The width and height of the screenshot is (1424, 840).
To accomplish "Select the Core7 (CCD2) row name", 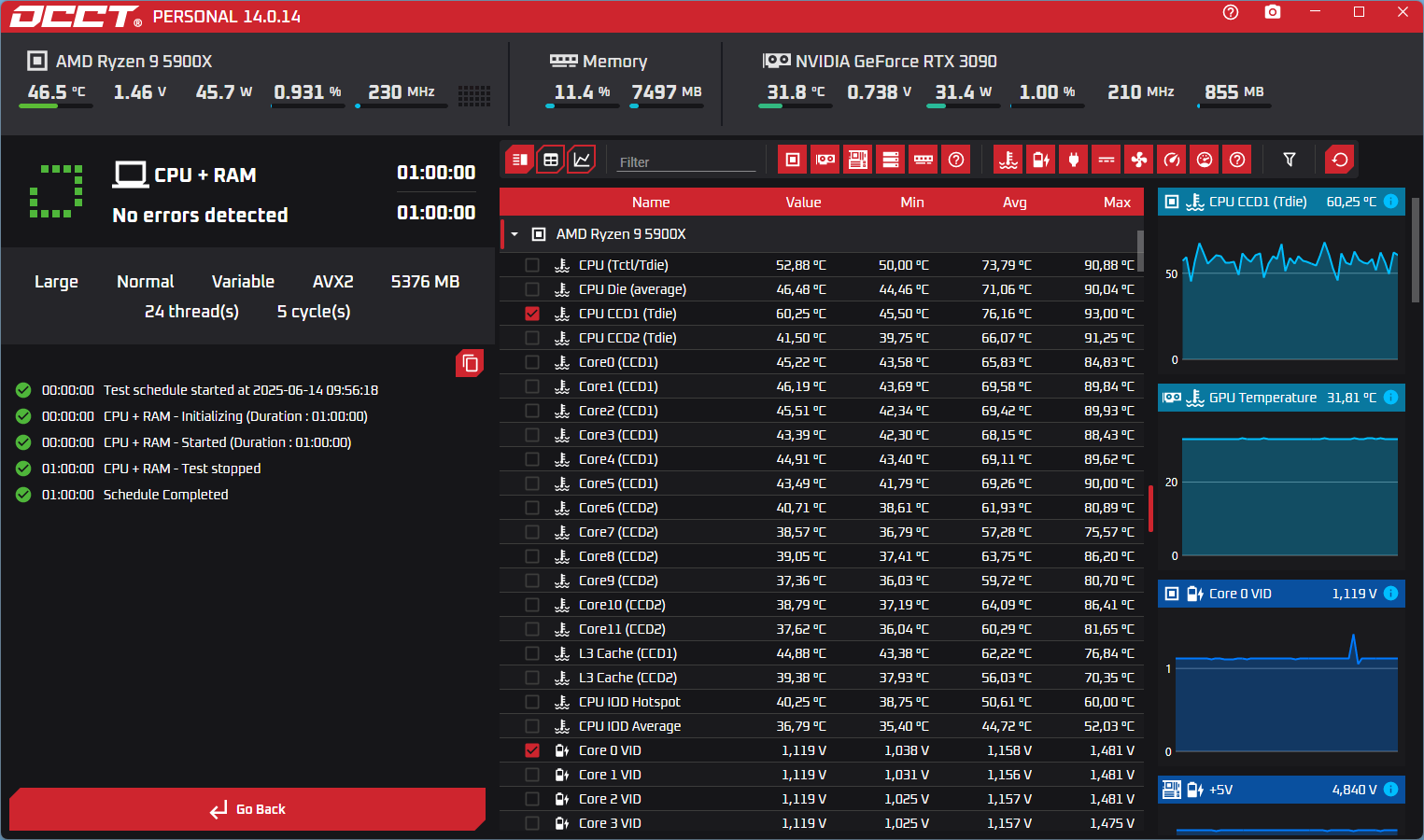I will pyautogui.click(x=618, y=532).
